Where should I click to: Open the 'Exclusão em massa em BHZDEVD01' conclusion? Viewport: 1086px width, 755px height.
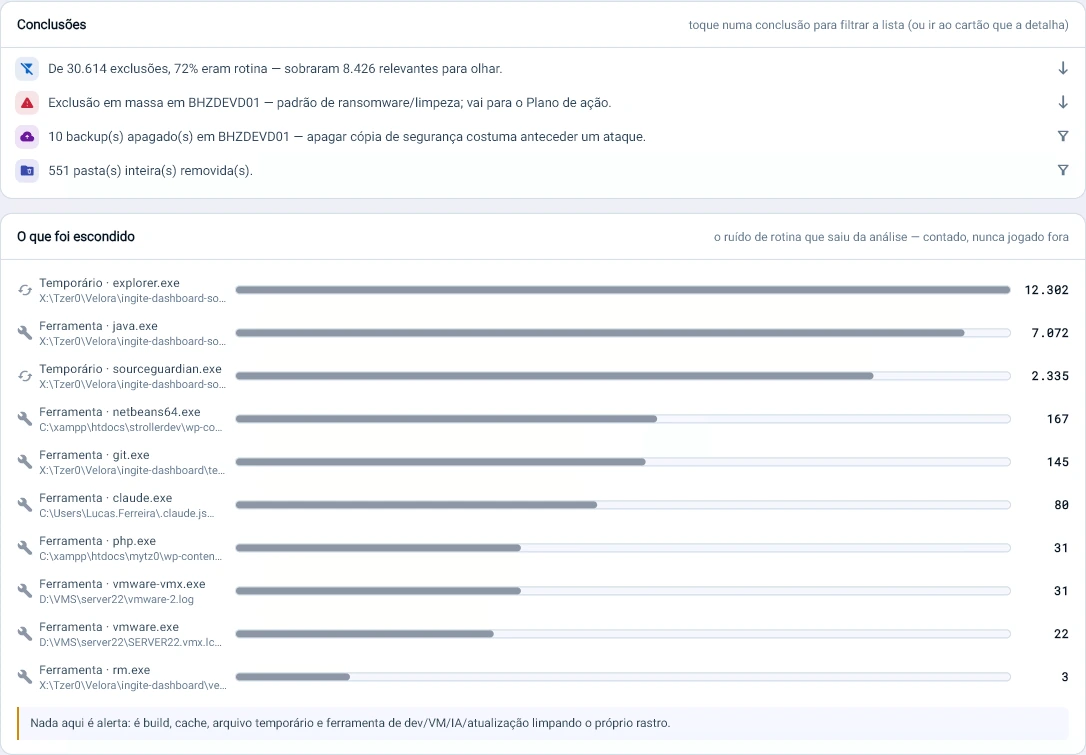[x=542, y=103]
